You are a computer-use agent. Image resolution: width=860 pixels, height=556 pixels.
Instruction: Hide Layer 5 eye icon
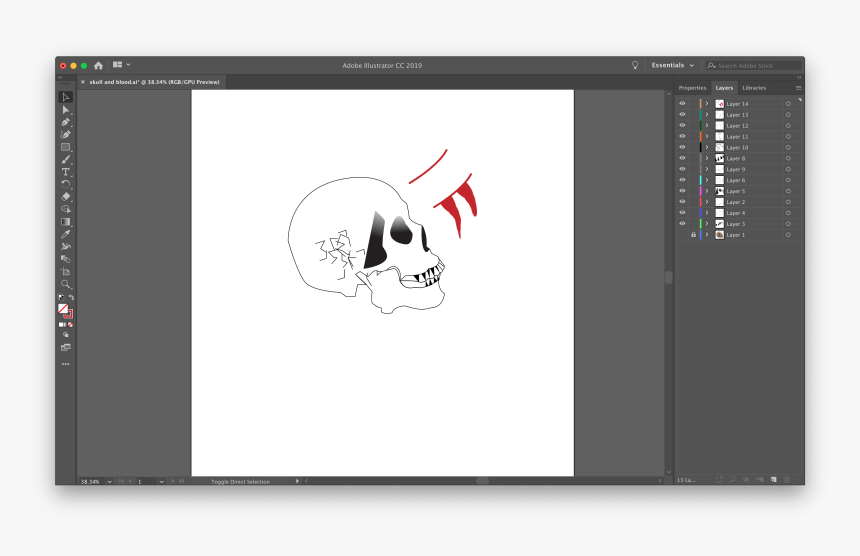point(682,191)
